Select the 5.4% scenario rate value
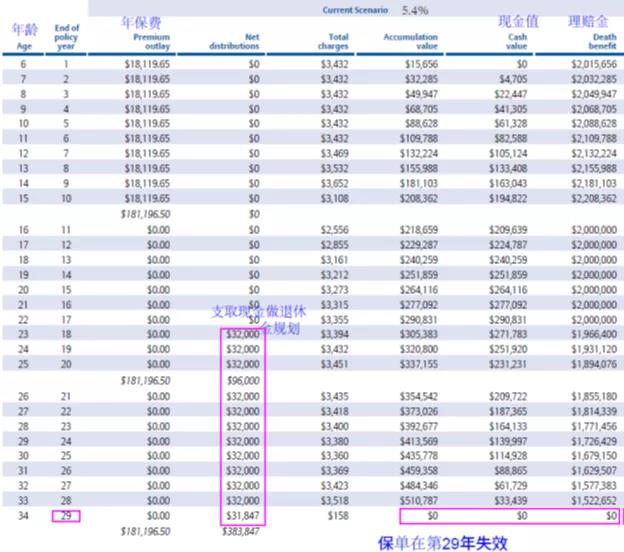624x552 pixels. 415,10
